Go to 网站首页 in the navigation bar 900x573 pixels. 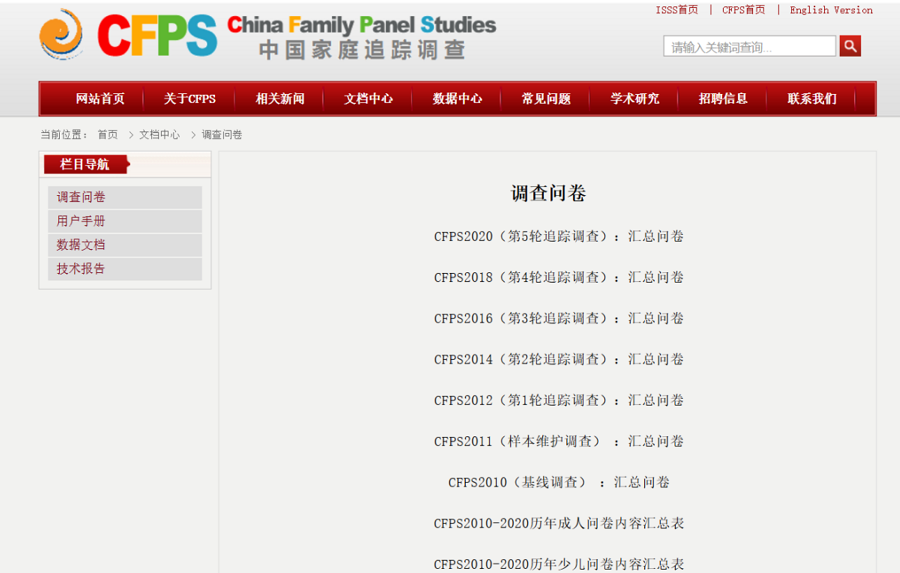point(100,99)
